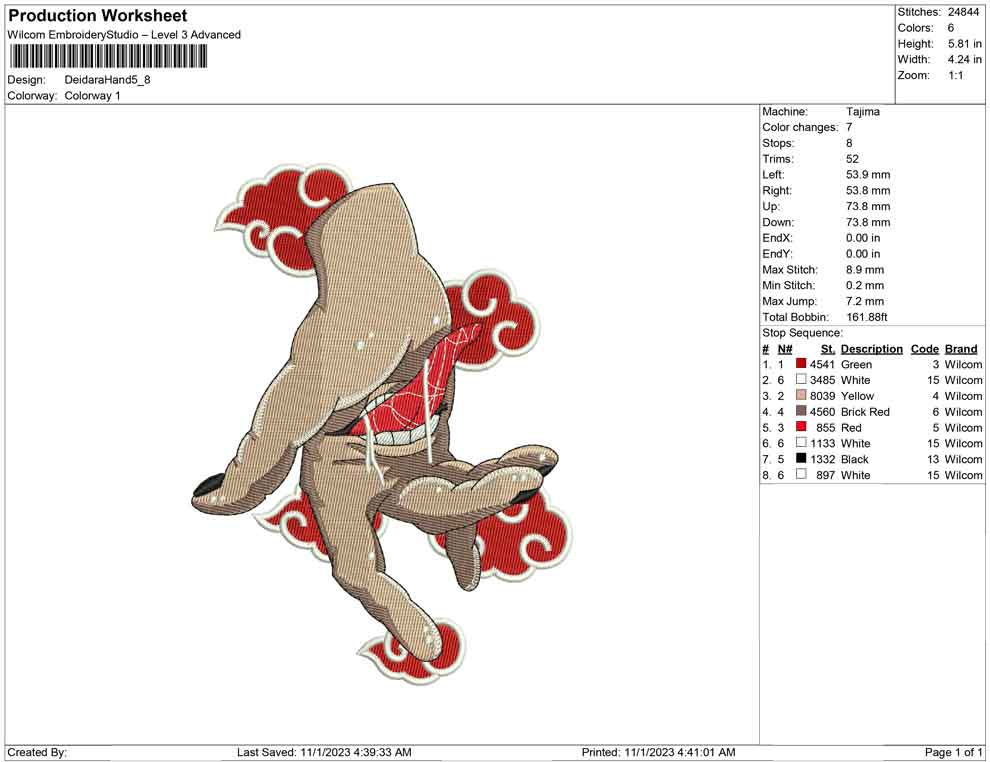Click the stitch count "4541" in stop 1

822,365
